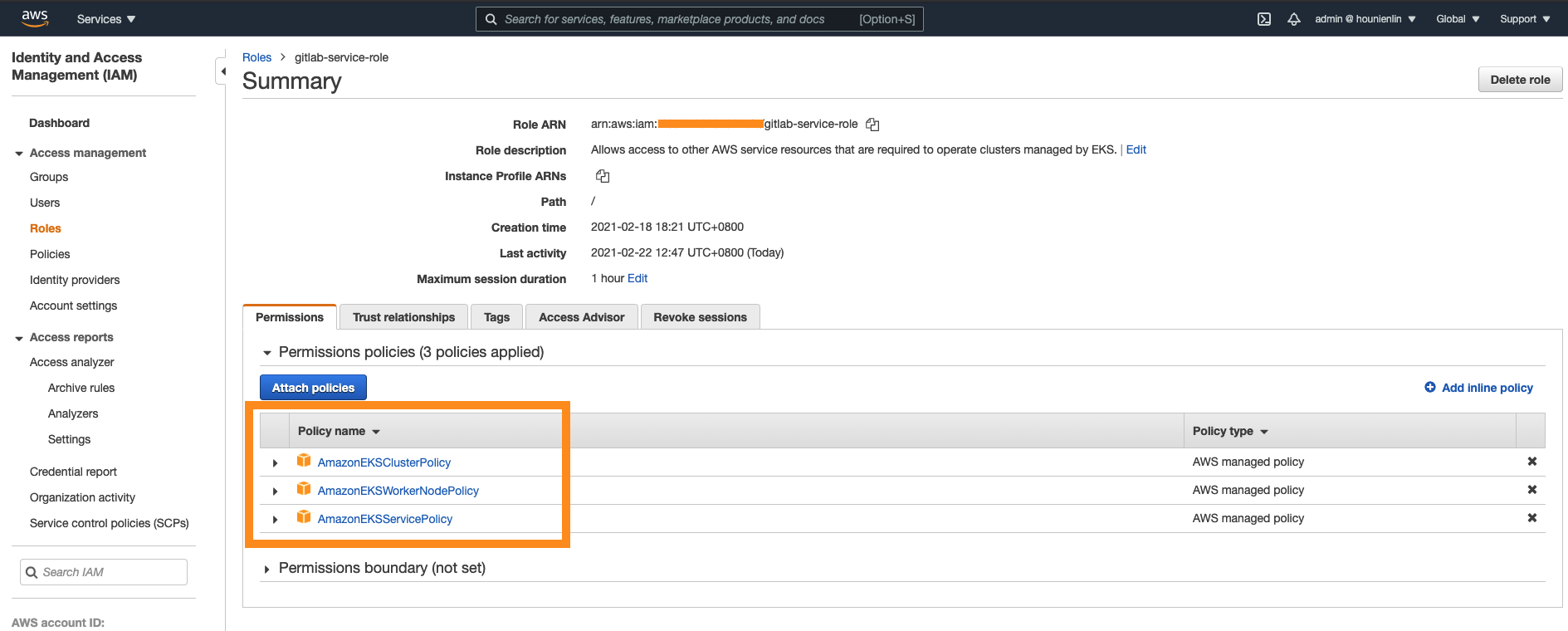Switch to the Permissions tab
1568x631 pixels.
(290, 317)
